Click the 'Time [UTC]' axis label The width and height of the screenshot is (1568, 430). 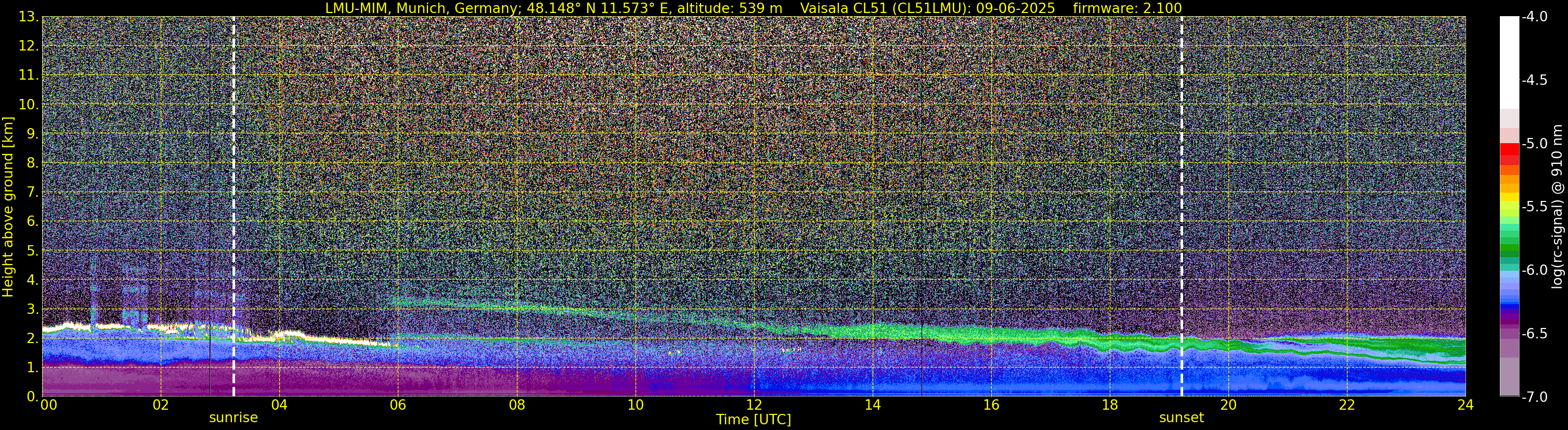pyautogui.click(x=754, y=419)
